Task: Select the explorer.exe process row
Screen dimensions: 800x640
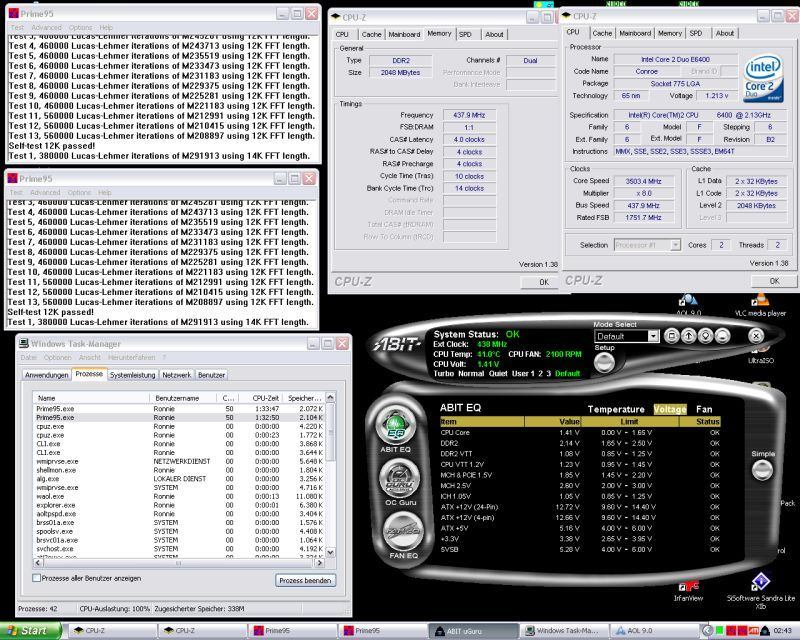Action: tap(179, 505)
